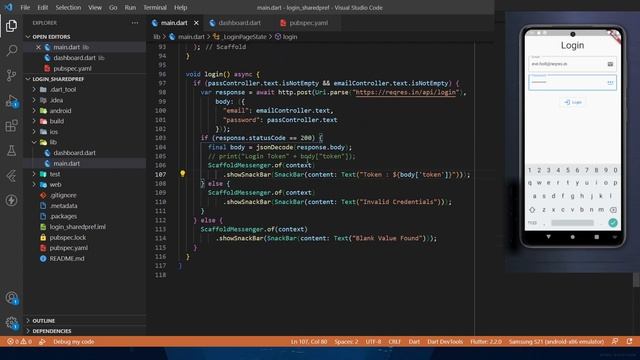The height and width of the screenshot is (360, 640).
Task: Open the File menu
Action: click(25, 7)
